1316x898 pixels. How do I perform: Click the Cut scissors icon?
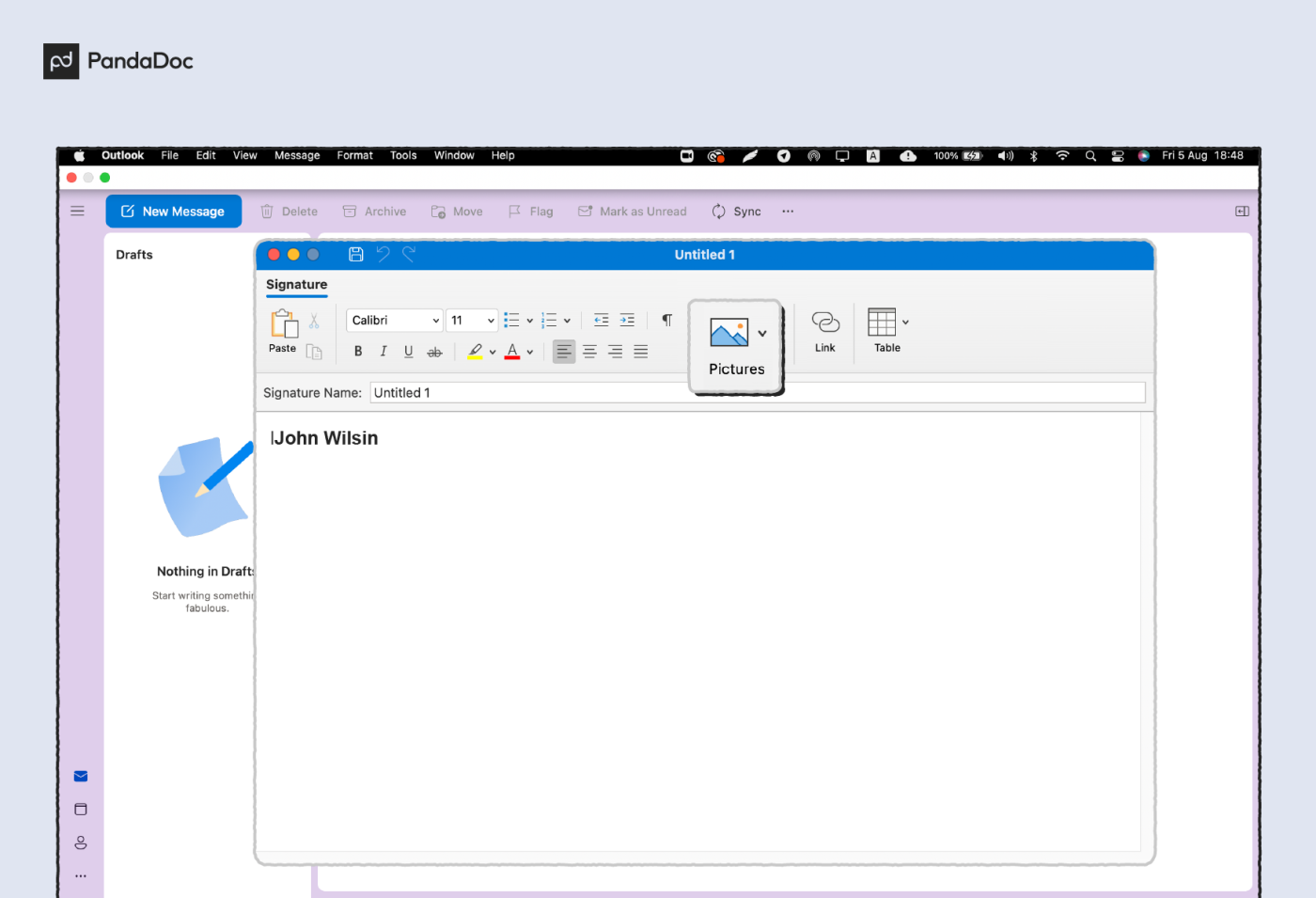tap(314, 322)
